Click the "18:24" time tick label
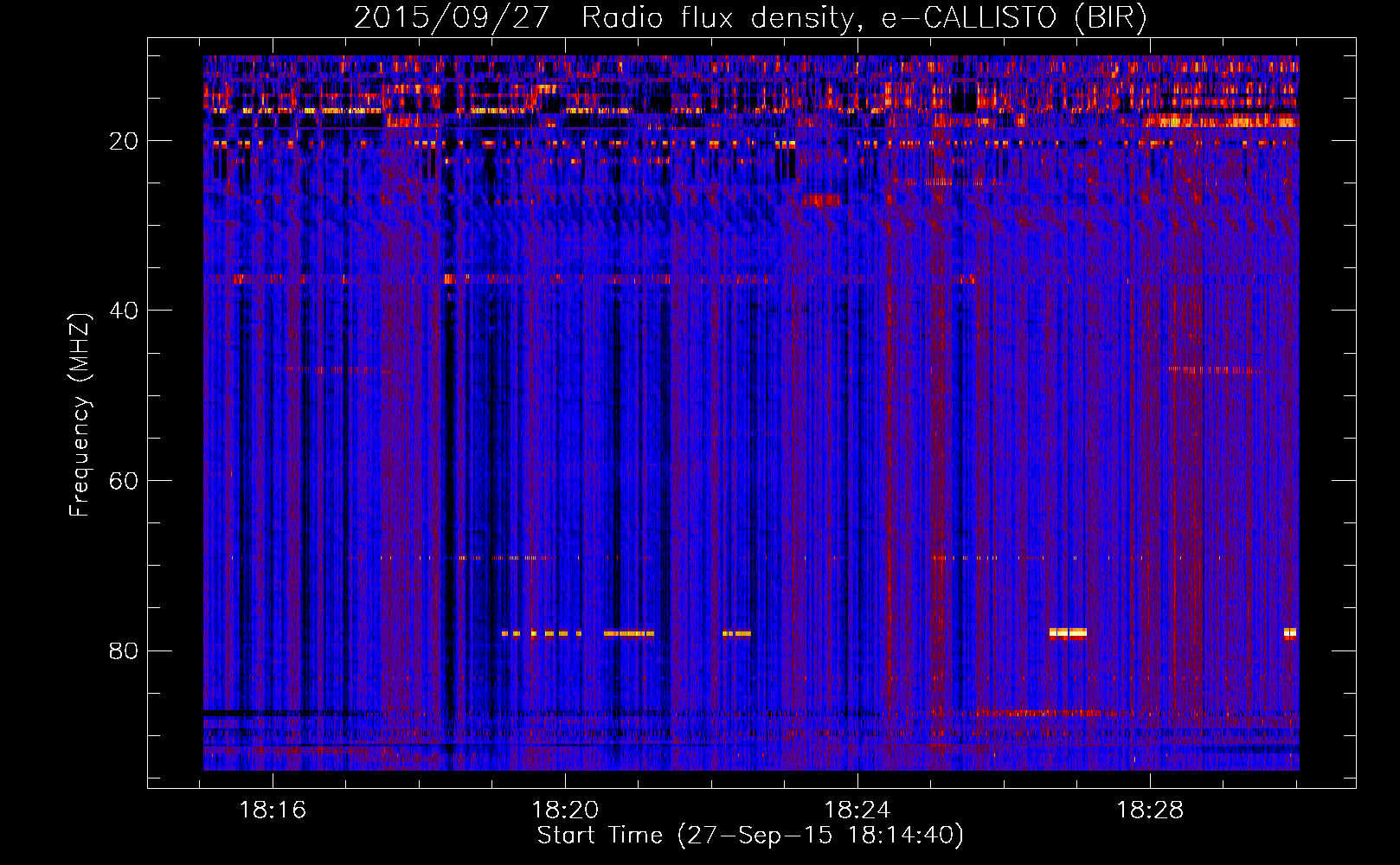The width and height of the screenshot is (1400, 865). 857,811
